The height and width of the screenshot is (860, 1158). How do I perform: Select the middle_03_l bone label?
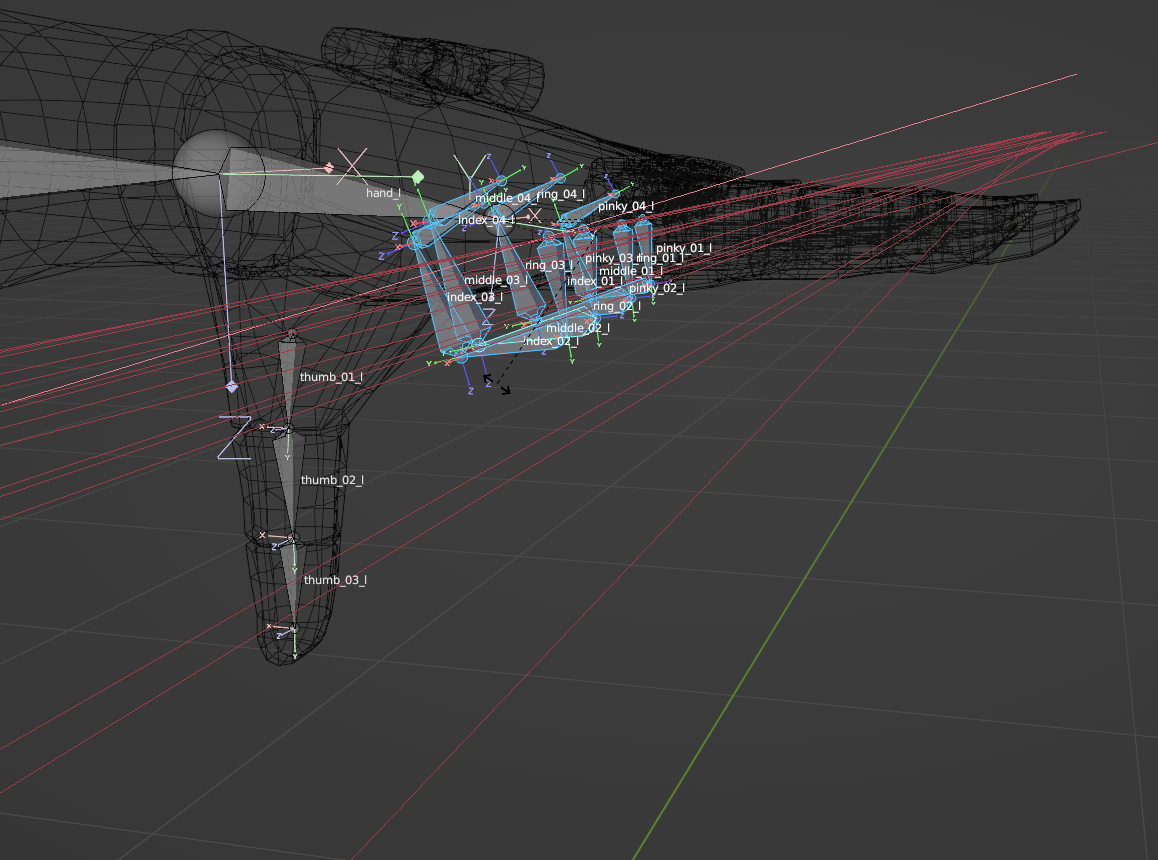click(496, 279)
